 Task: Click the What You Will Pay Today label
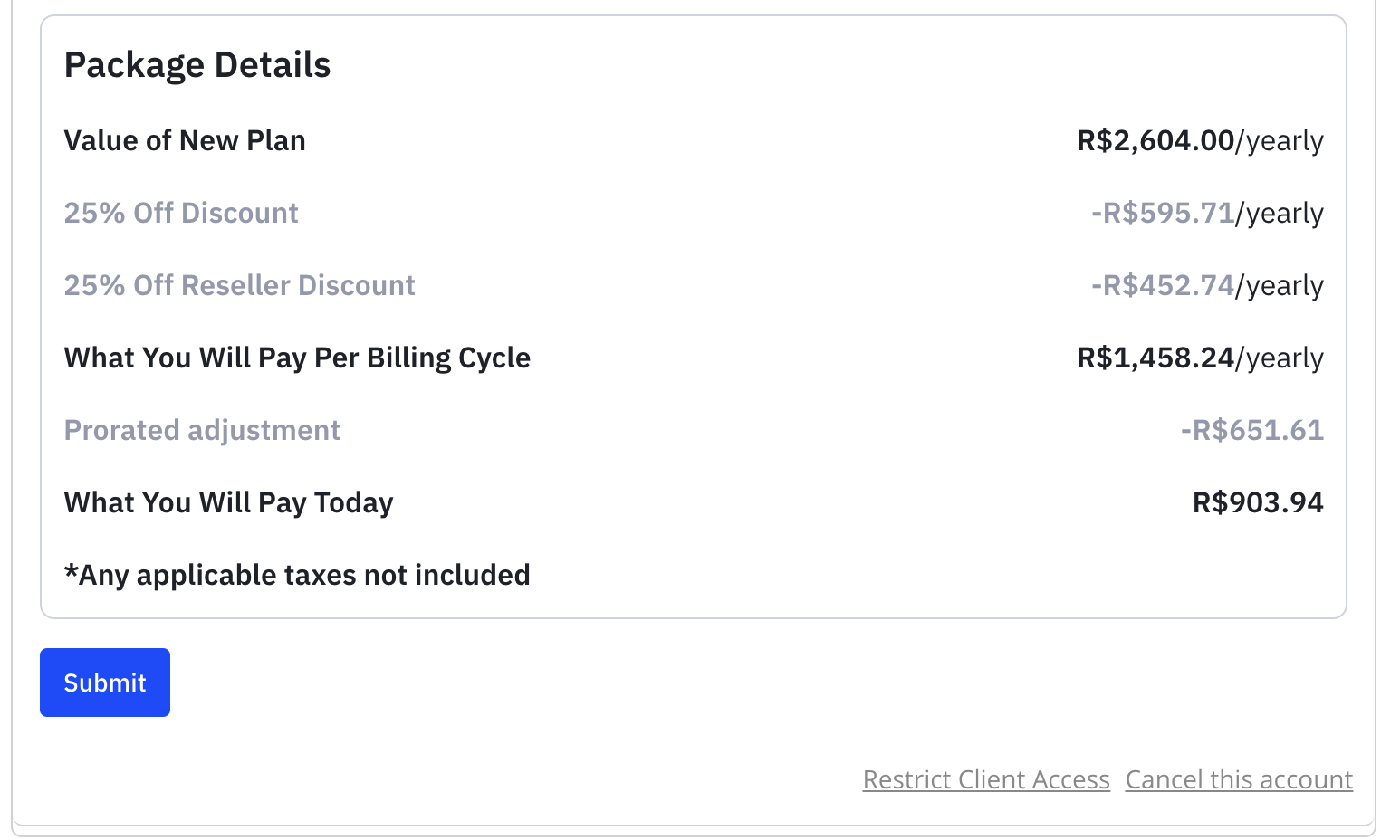pos(228,502)
